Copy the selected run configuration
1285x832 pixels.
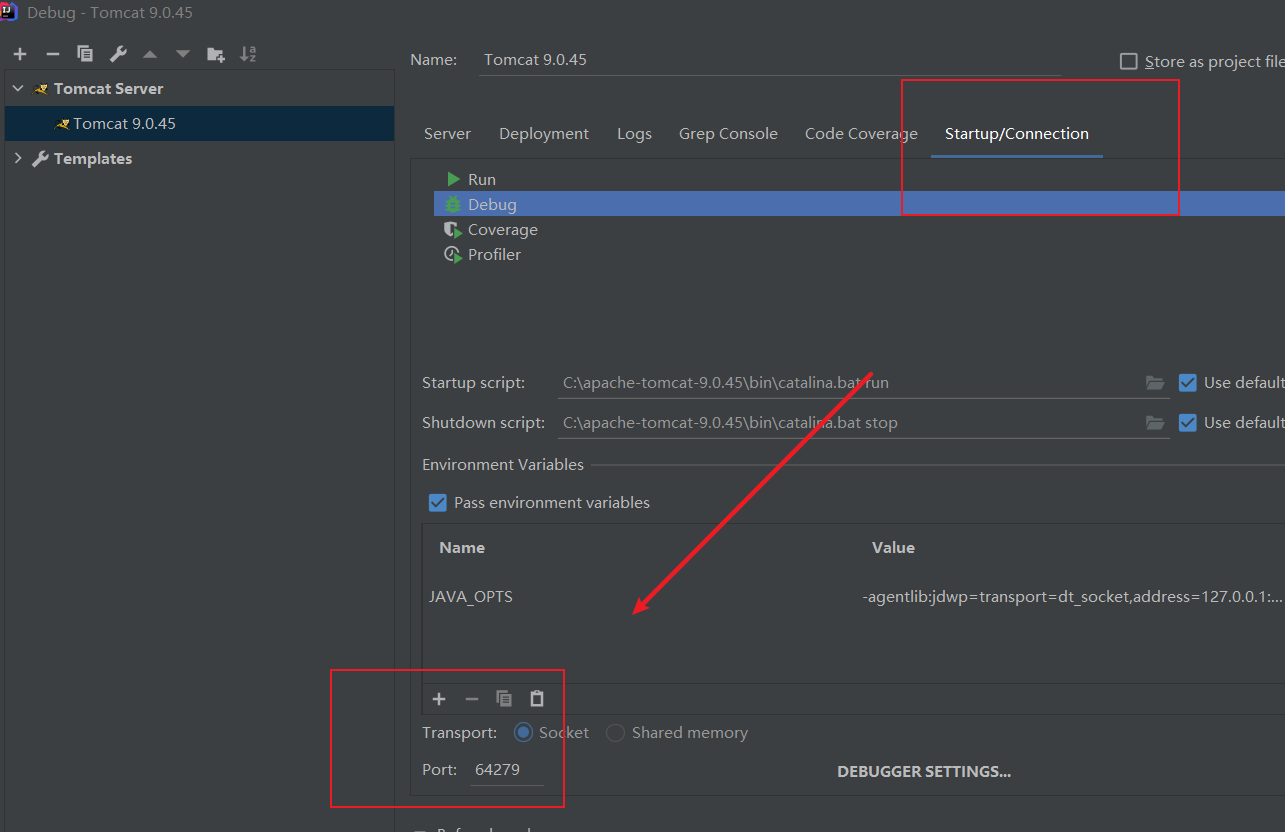tap(85, 54)
